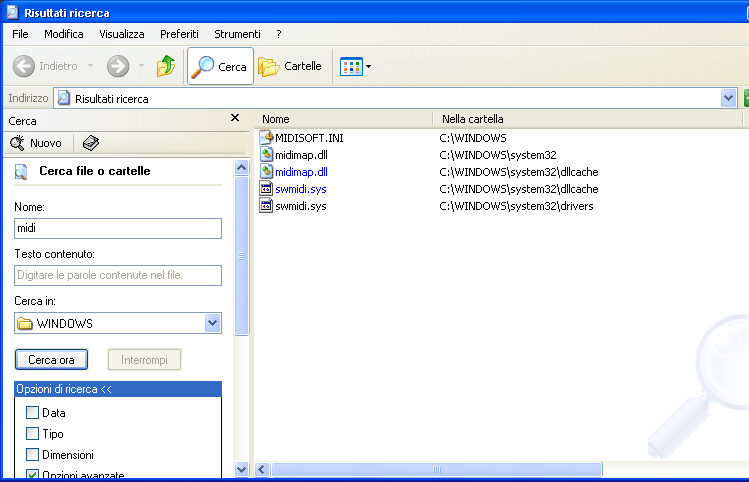
Task: Sort by Nella cartella column header
Action: [588, 119]
